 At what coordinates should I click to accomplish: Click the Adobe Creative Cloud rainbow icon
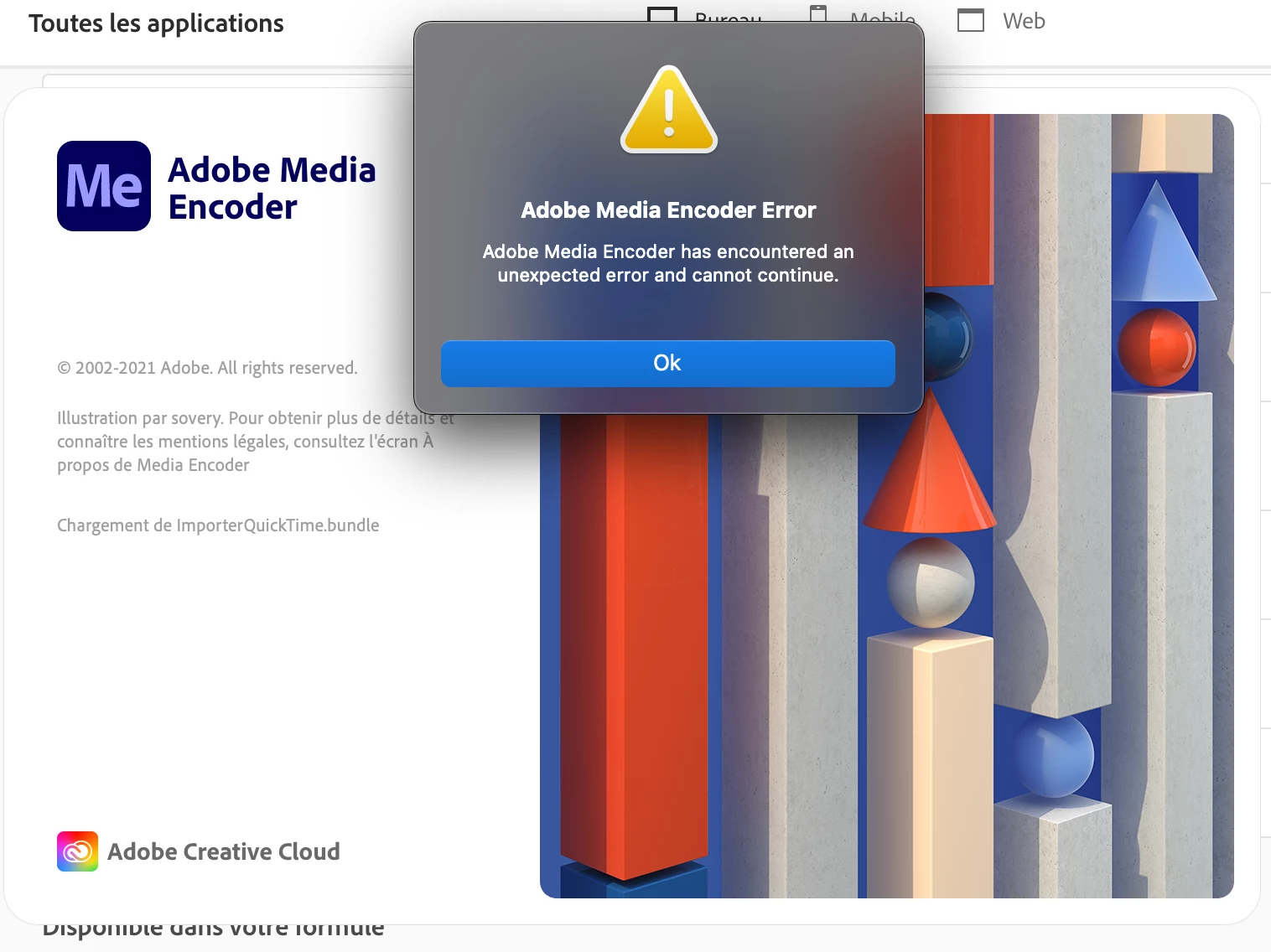point(77,851)
